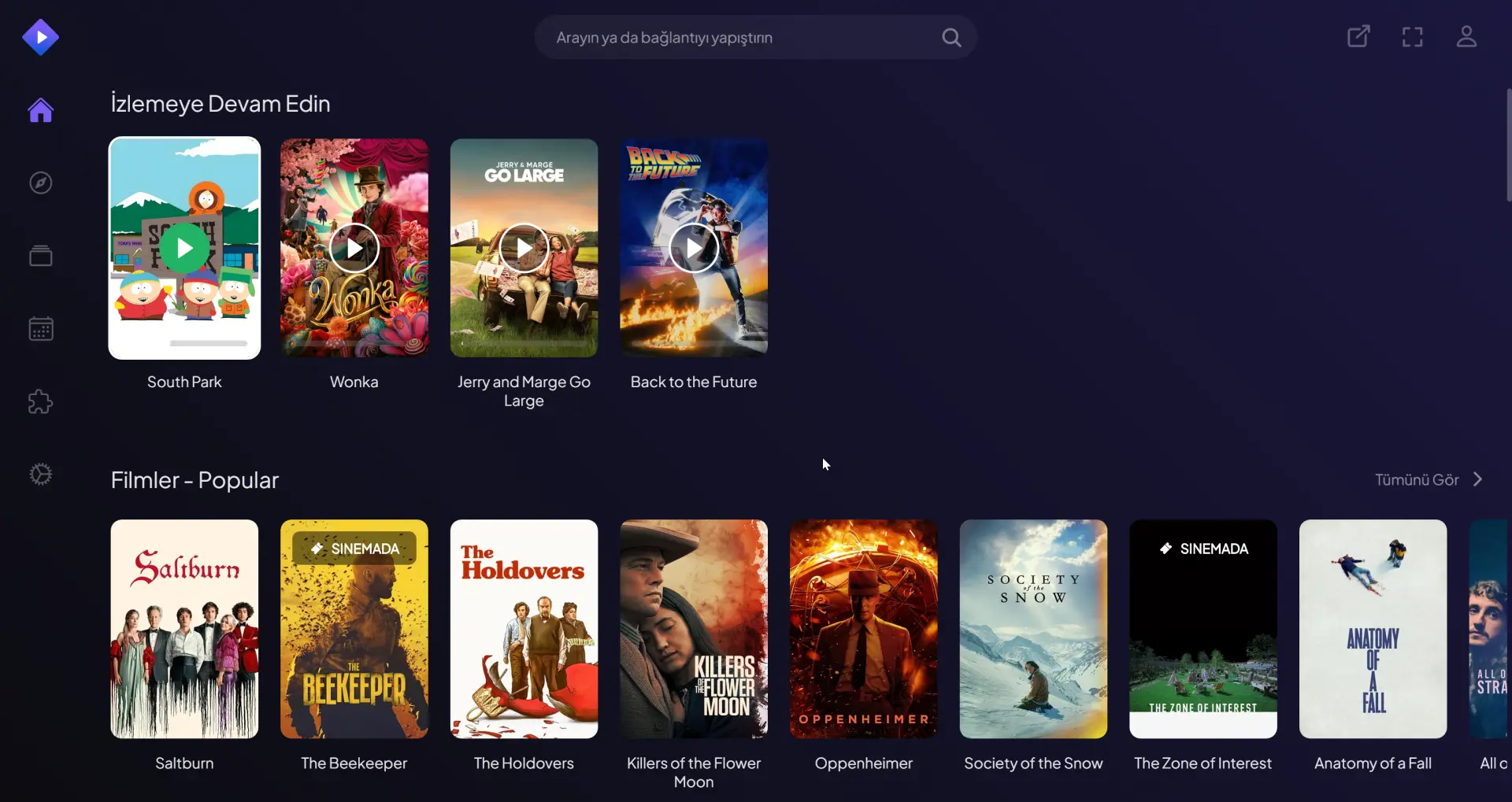Click SINEMADA badge on The Beekeeper
1512x802 pixels.
[x=354, y=549]
